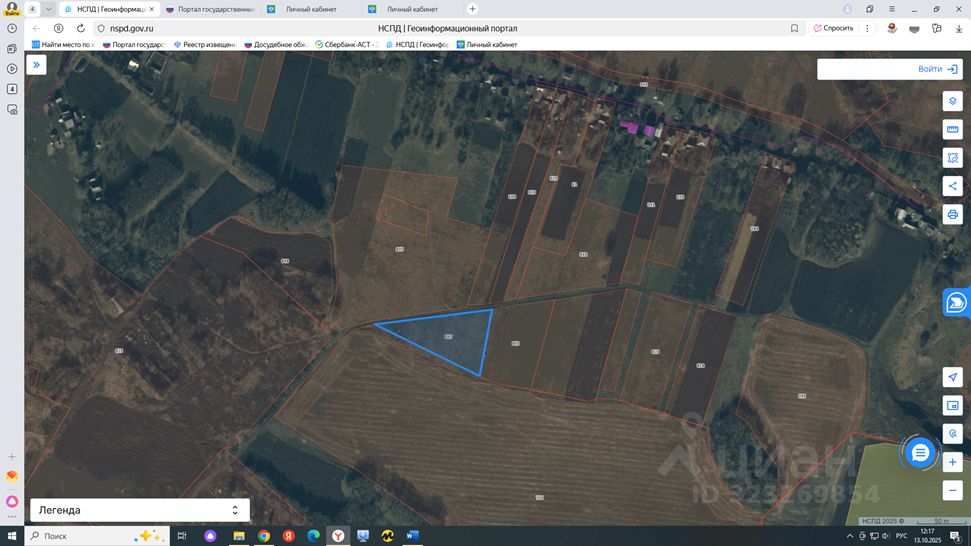Screen dimensions: 971x546
Task: Select the ruler measurement tool
Action: pos(952,129)
